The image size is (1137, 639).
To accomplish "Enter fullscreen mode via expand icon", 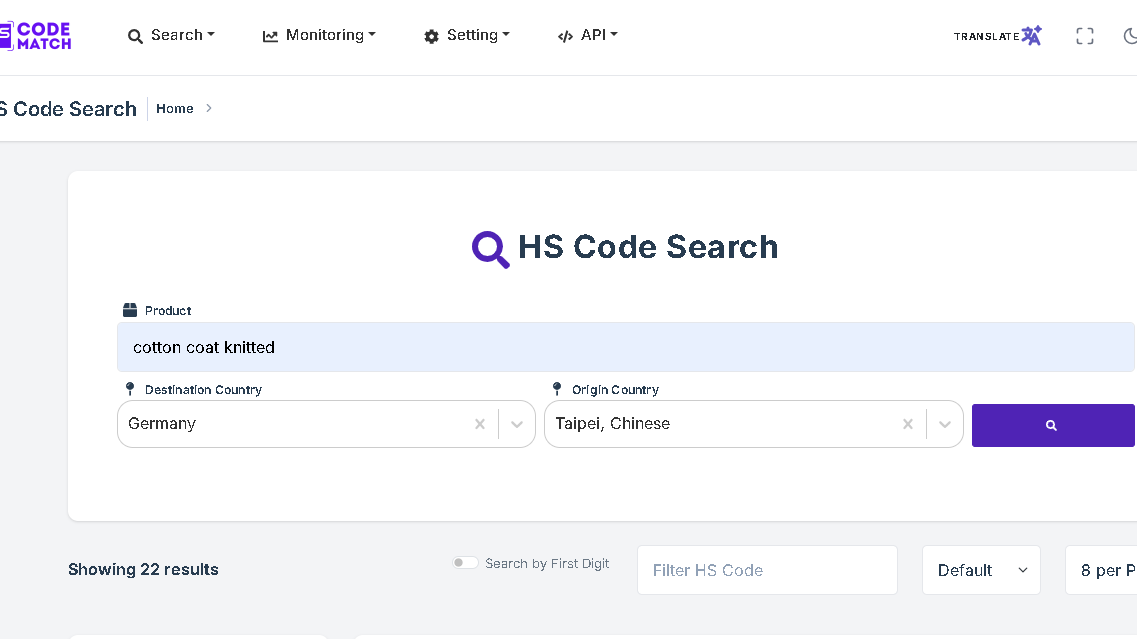I will [x=1085, y=36].
